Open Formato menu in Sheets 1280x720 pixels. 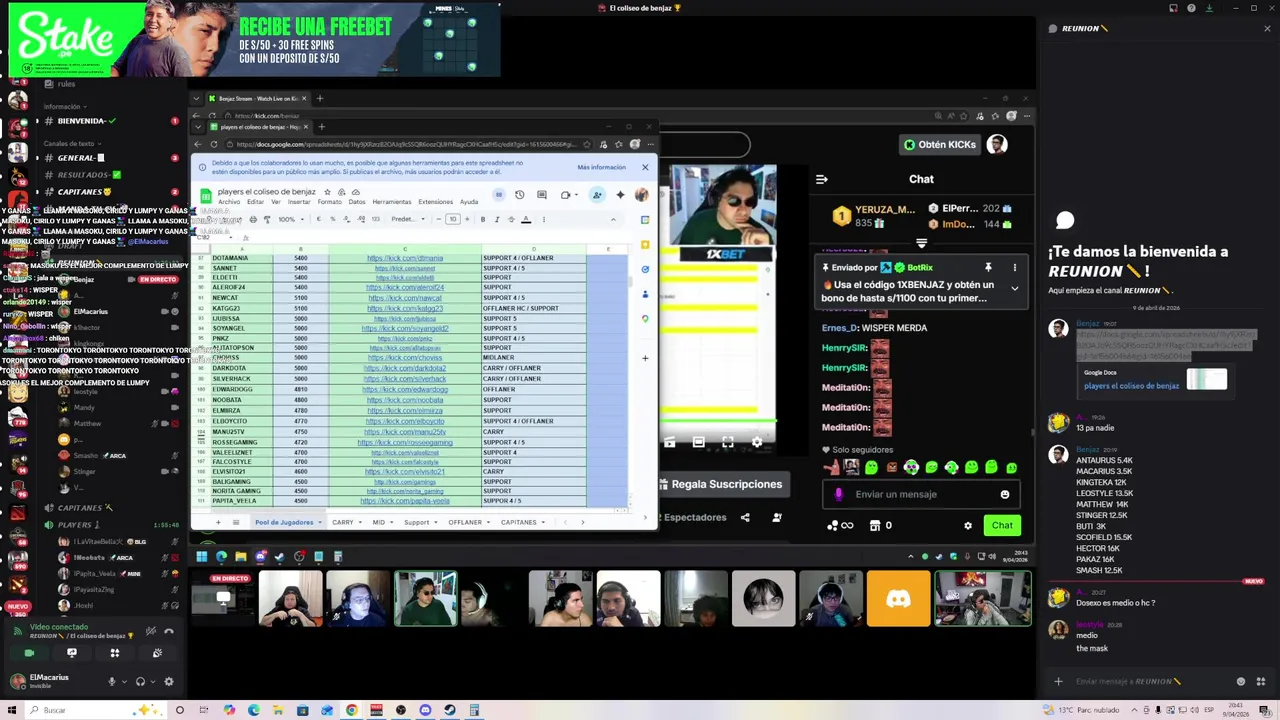pos(329,202)
